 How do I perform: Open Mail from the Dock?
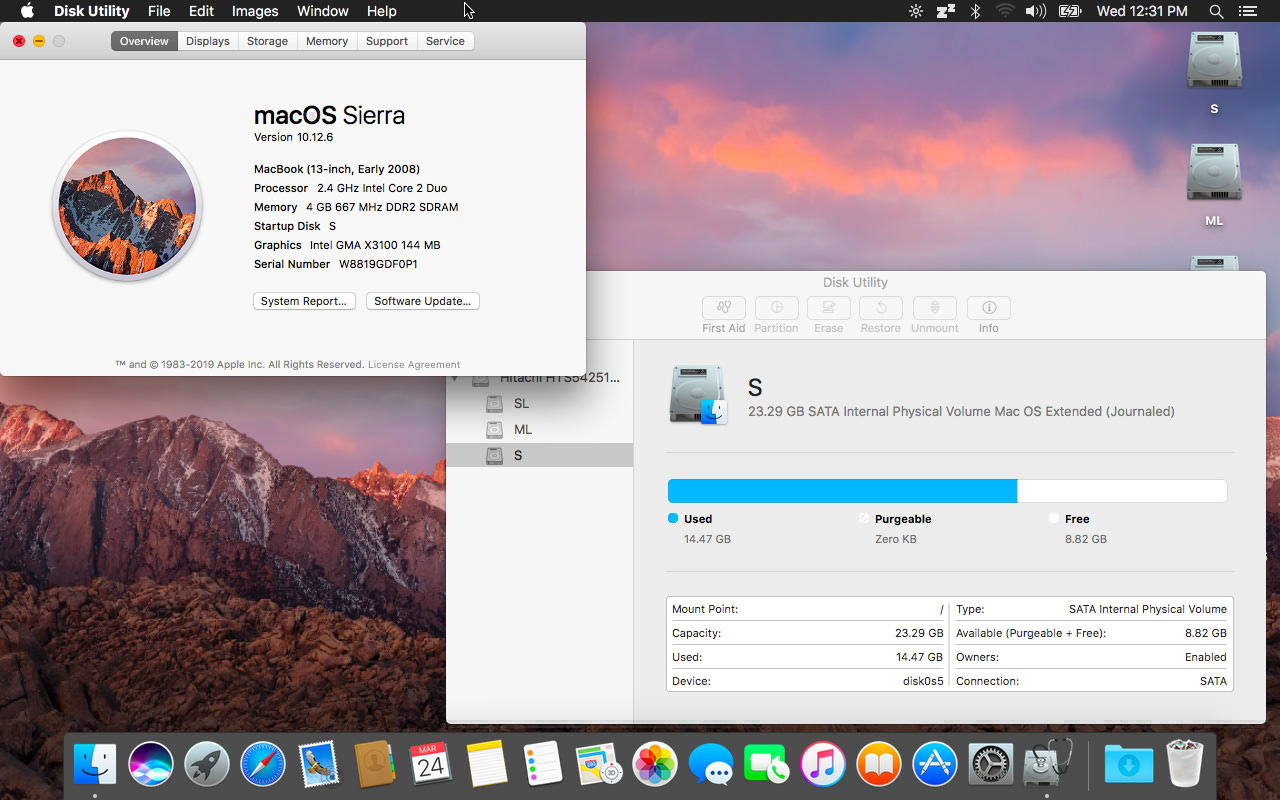319,764
